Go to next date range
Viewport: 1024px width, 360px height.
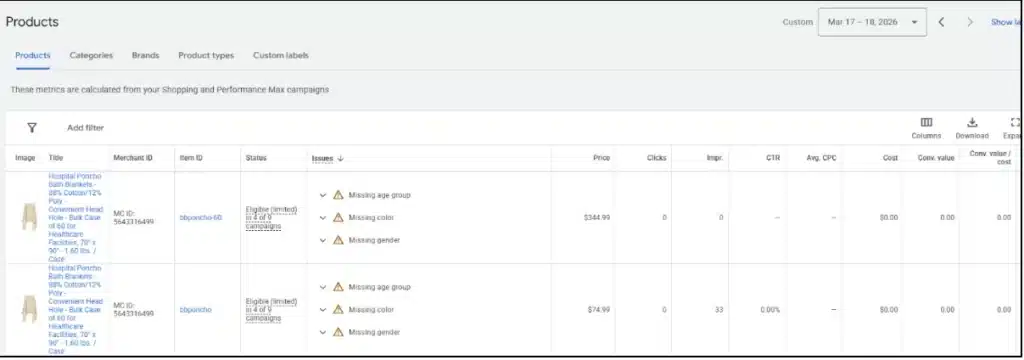pyautogui.click(x=970, y=22)
